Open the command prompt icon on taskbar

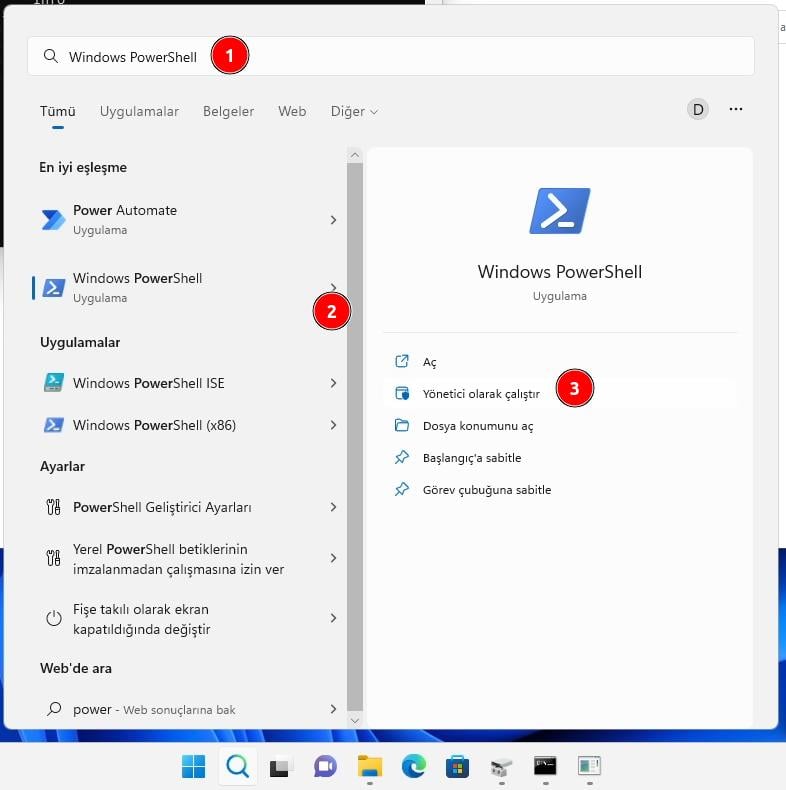(x=545, y=766)
